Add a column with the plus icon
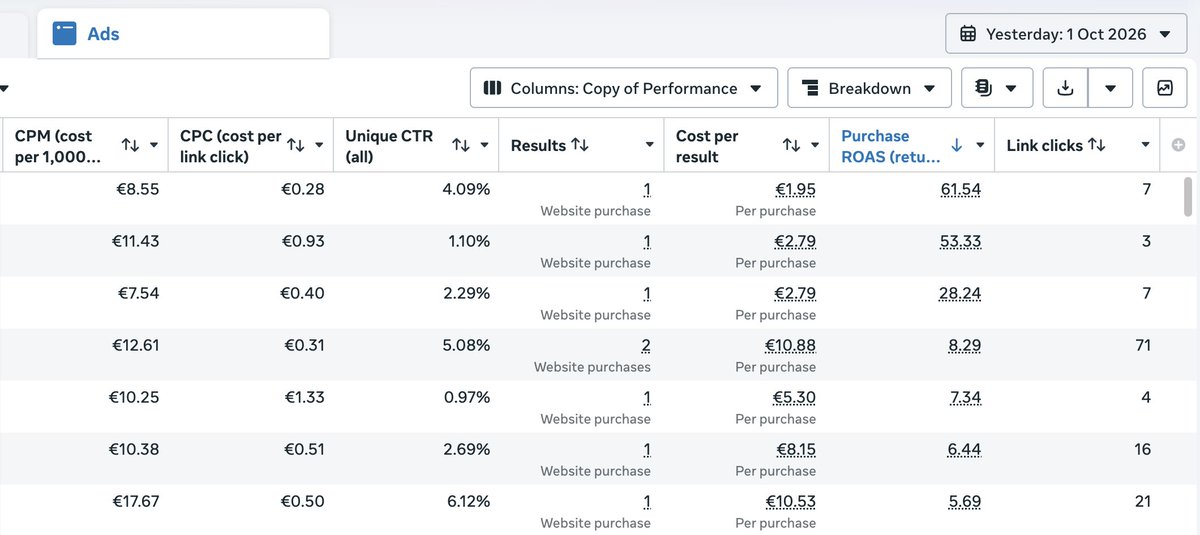The height and width of the screenshot is (535, 1200). (1178, 145)
